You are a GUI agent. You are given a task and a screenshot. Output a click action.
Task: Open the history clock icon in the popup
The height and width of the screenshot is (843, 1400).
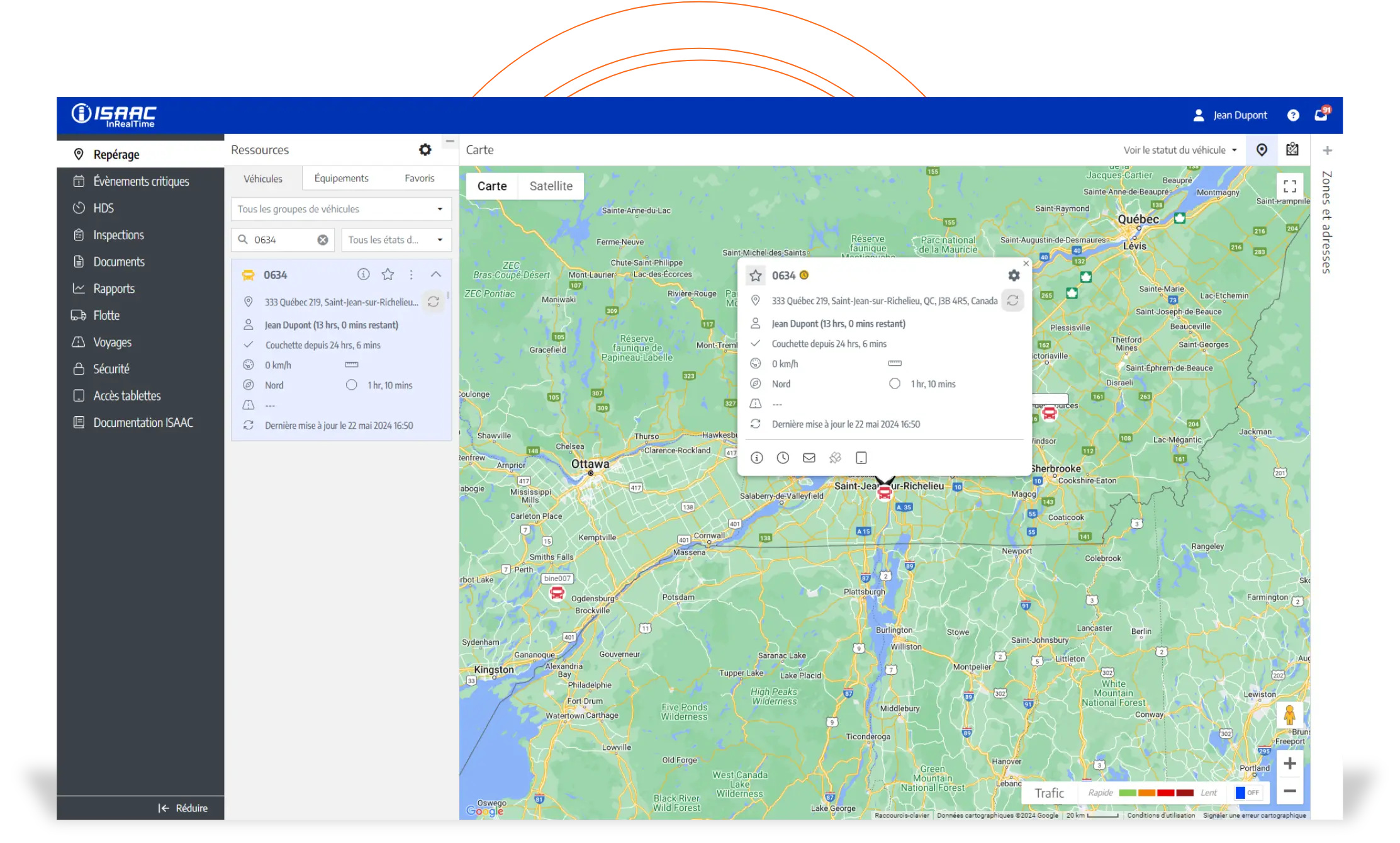[x=783, y=458]
